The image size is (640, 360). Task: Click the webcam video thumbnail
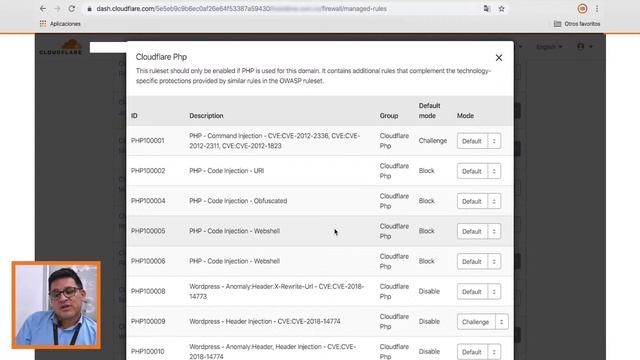click(x=56, y=305)
